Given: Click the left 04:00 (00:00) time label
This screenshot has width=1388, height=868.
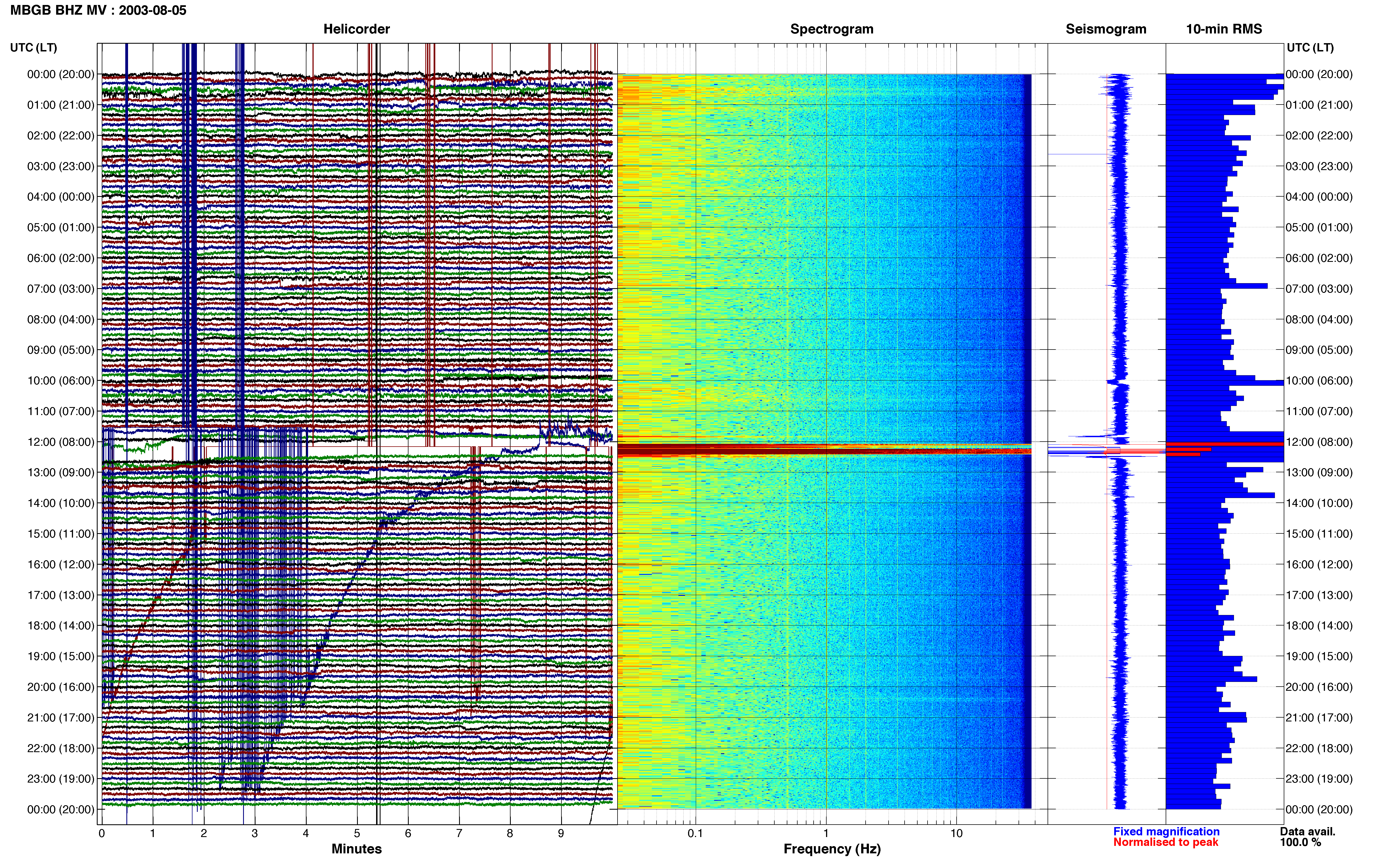Looking at the screenshot, I should click(x=61, y=197).
